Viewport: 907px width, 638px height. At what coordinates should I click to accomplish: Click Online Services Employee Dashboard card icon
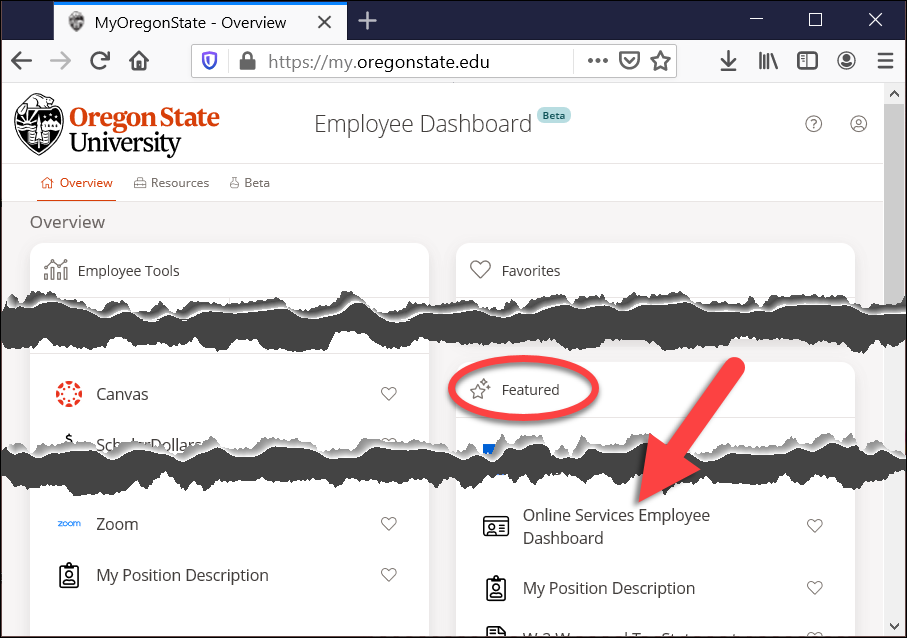(x=496, y=526)
